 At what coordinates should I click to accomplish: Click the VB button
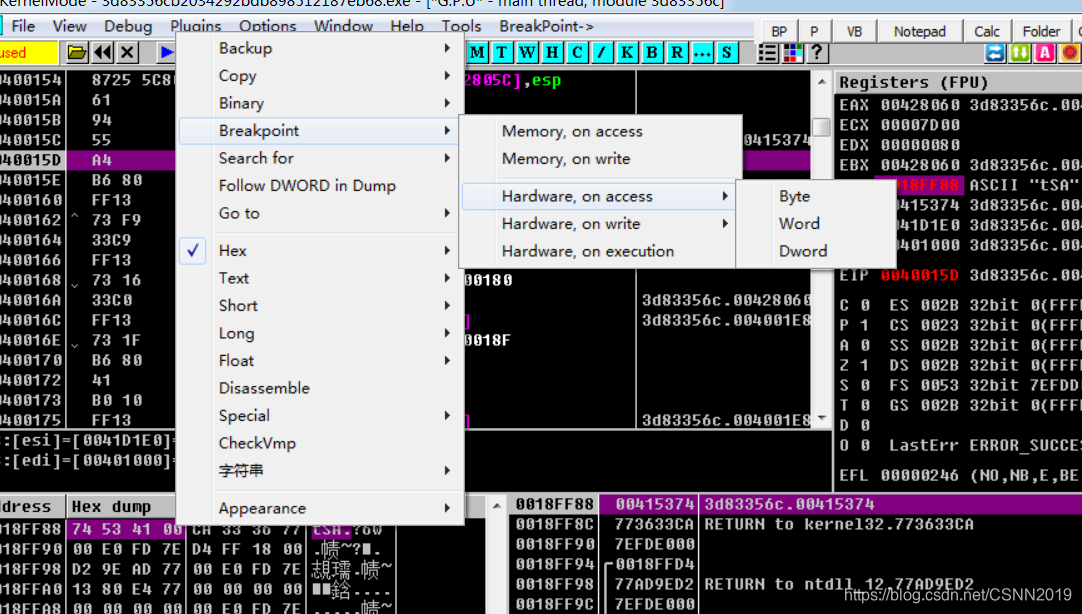click(x=854, y=31)
